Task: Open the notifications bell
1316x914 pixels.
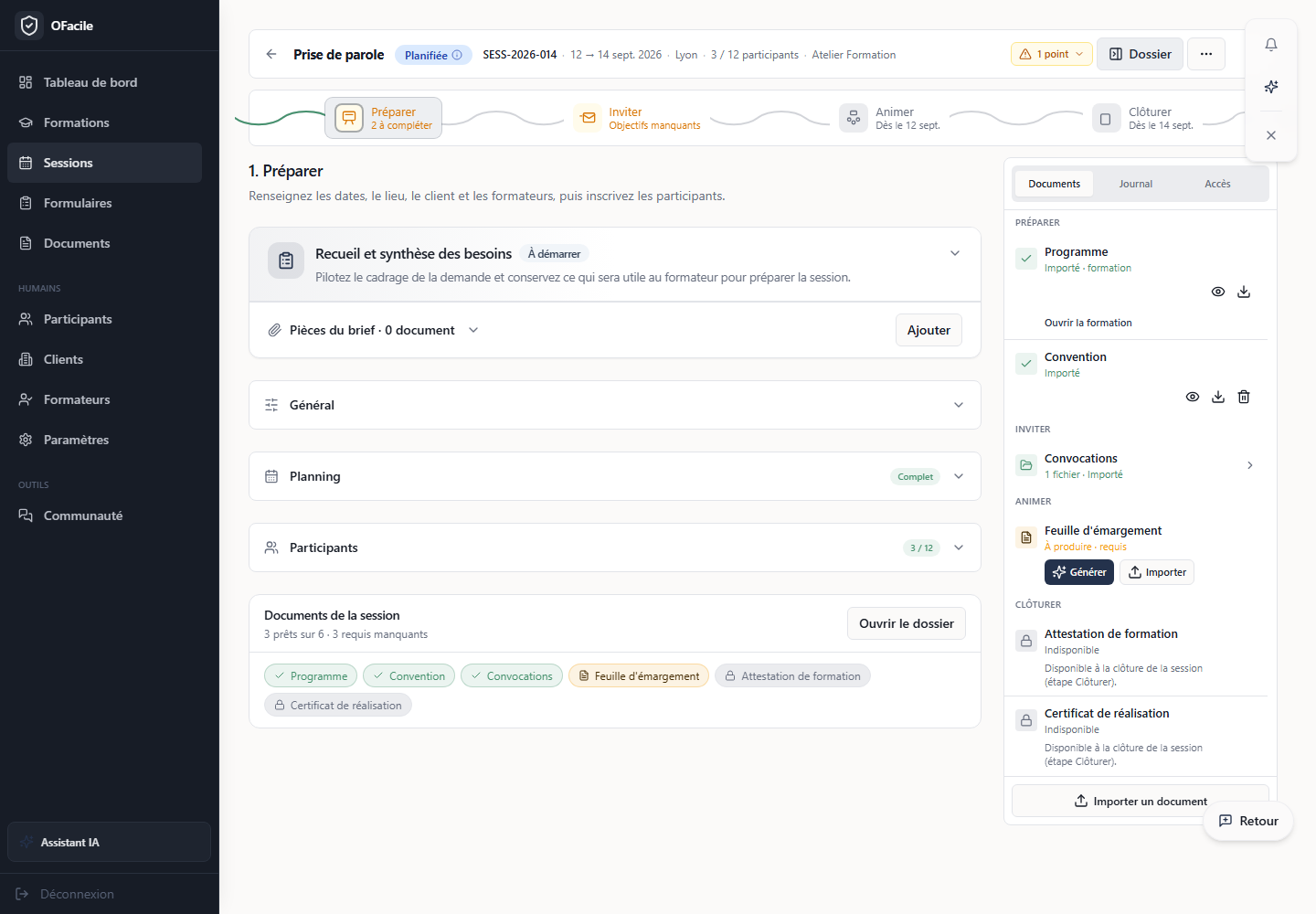Action: tap(1271, 45)
